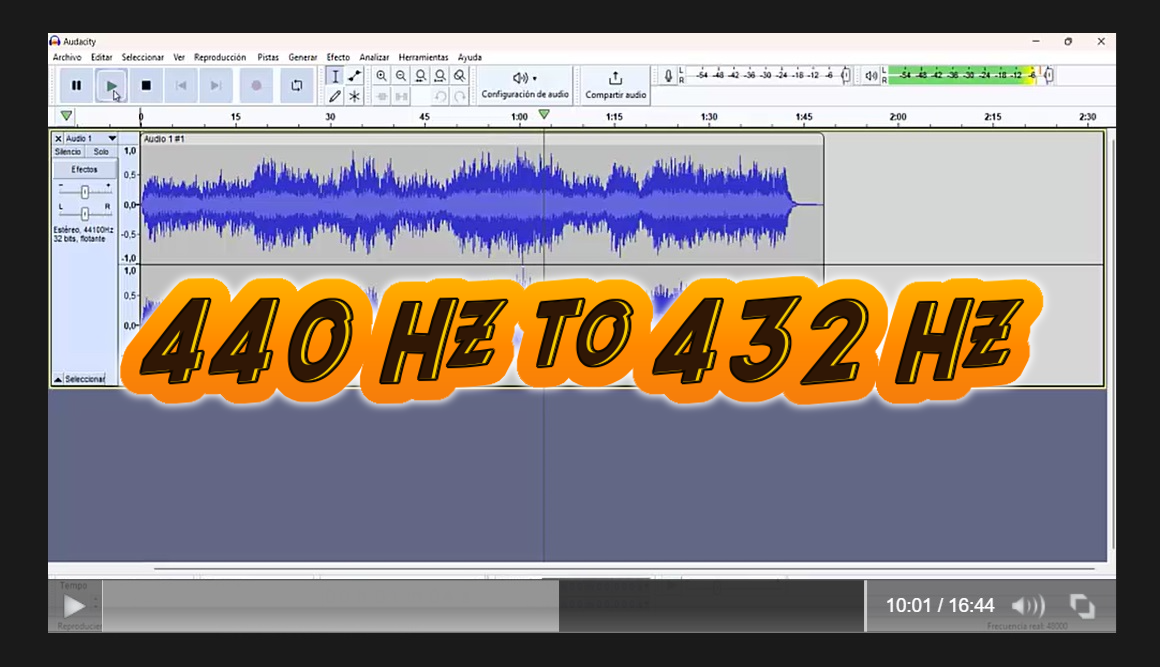Select the I-beam Selection tool
1160x667 pixels.
tap(334, 76)
